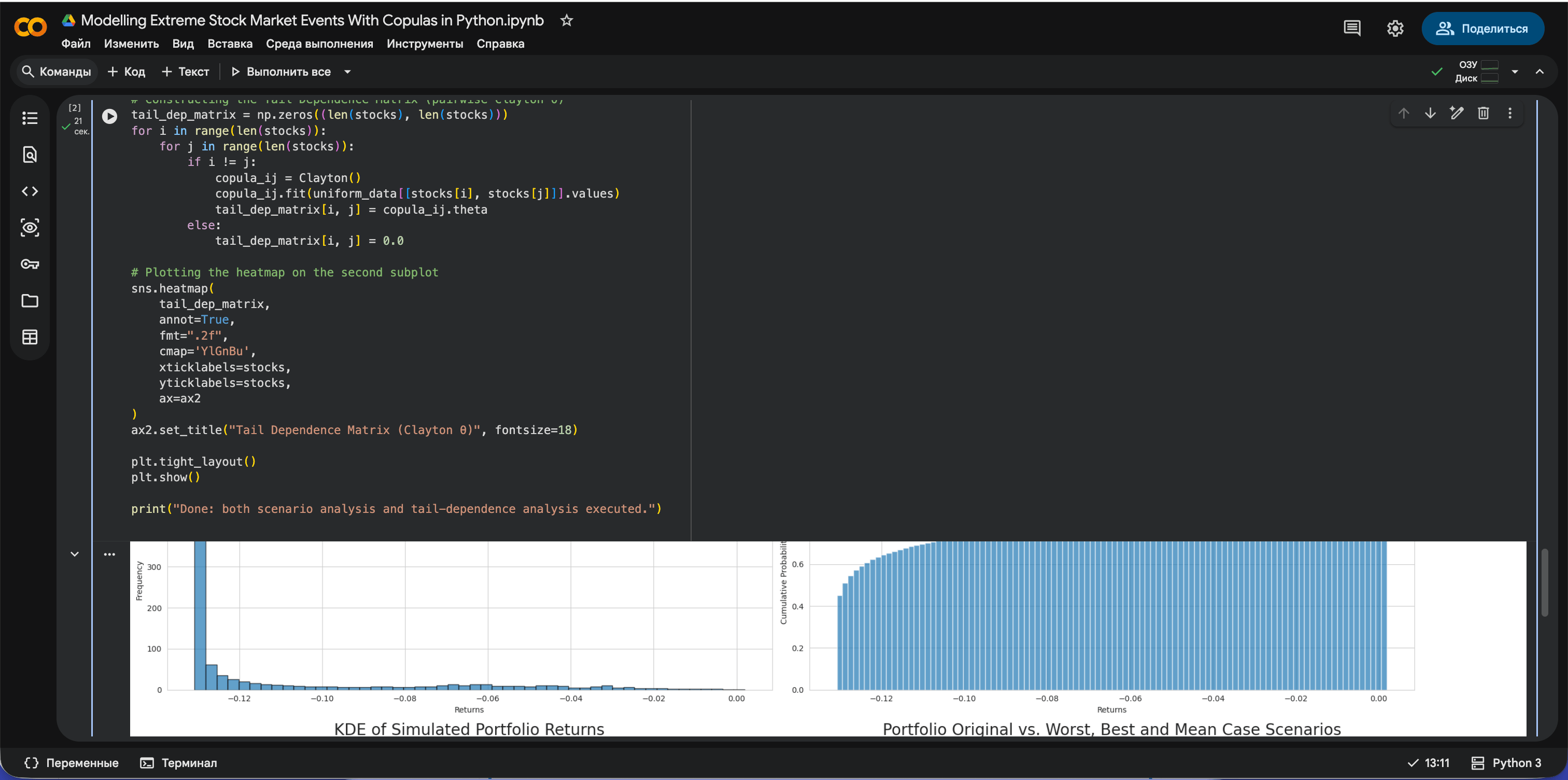Open code snippets sidebar icon
Image resolution: width=1568 pixels, height=780 pixels.
click(30, 191)
